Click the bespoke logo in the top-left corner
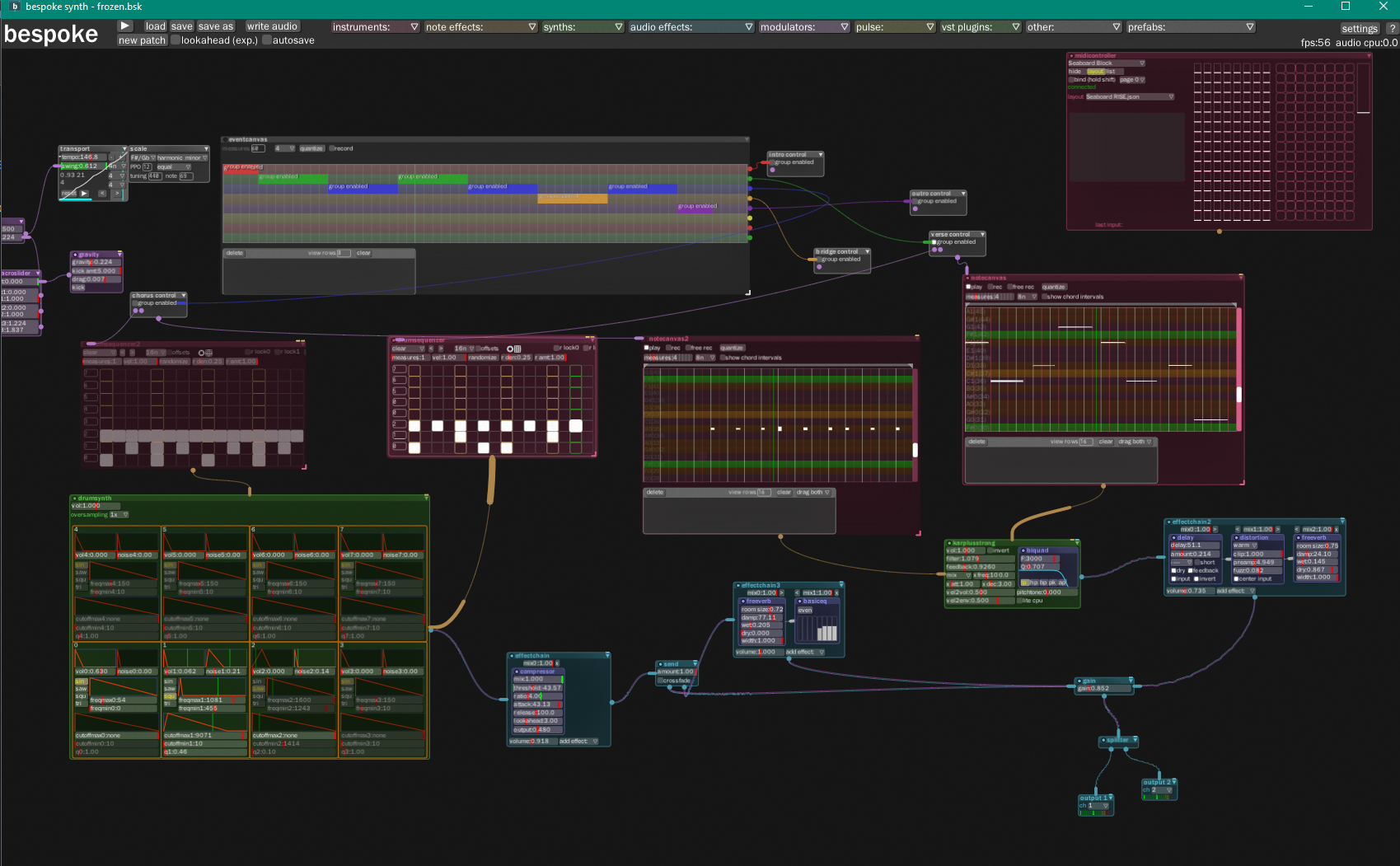The image size is (1400, 866). click(51, 34)
